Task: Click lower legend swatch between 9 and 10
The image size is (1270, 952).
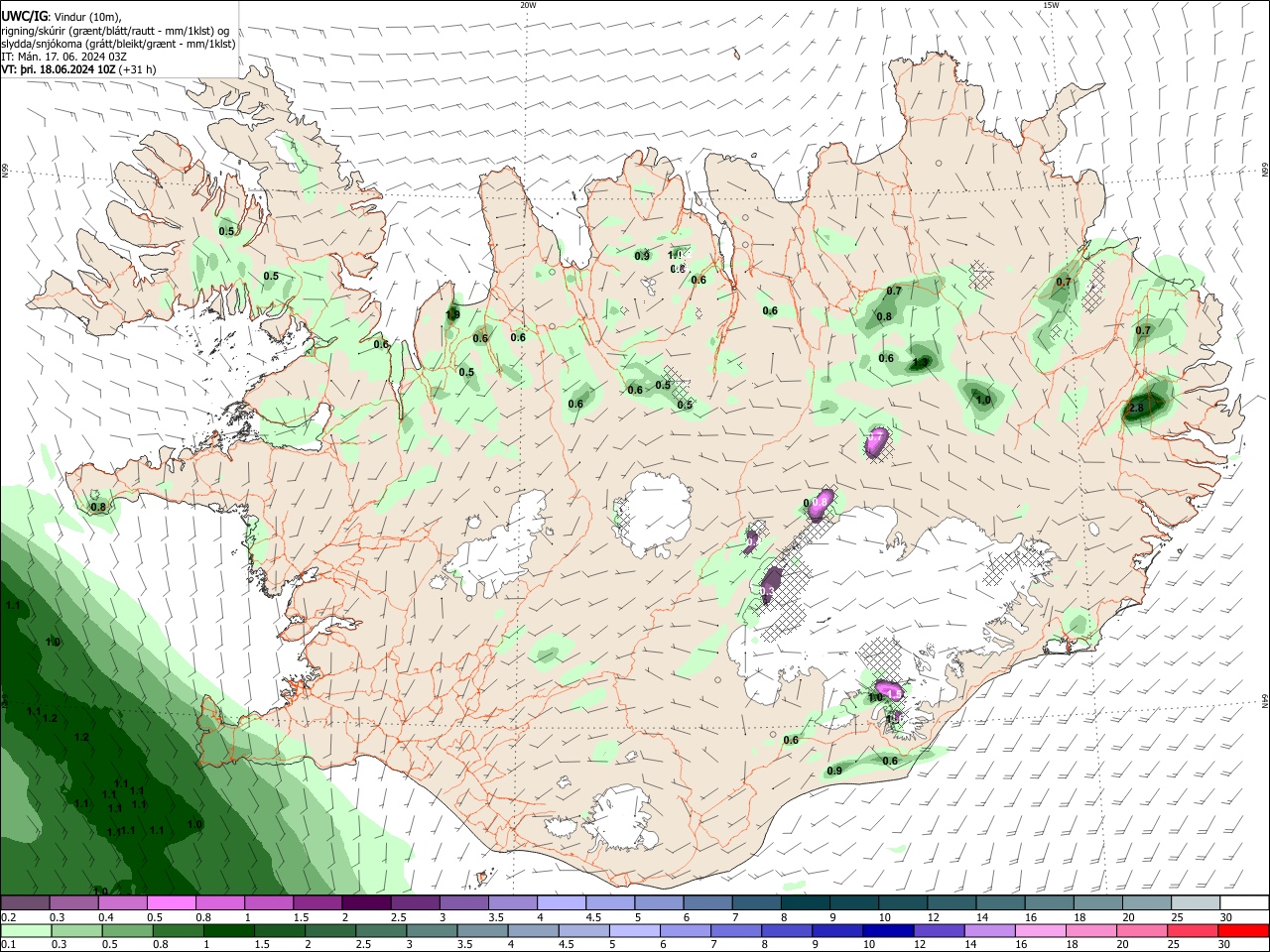Action: [x=838, y=931]
